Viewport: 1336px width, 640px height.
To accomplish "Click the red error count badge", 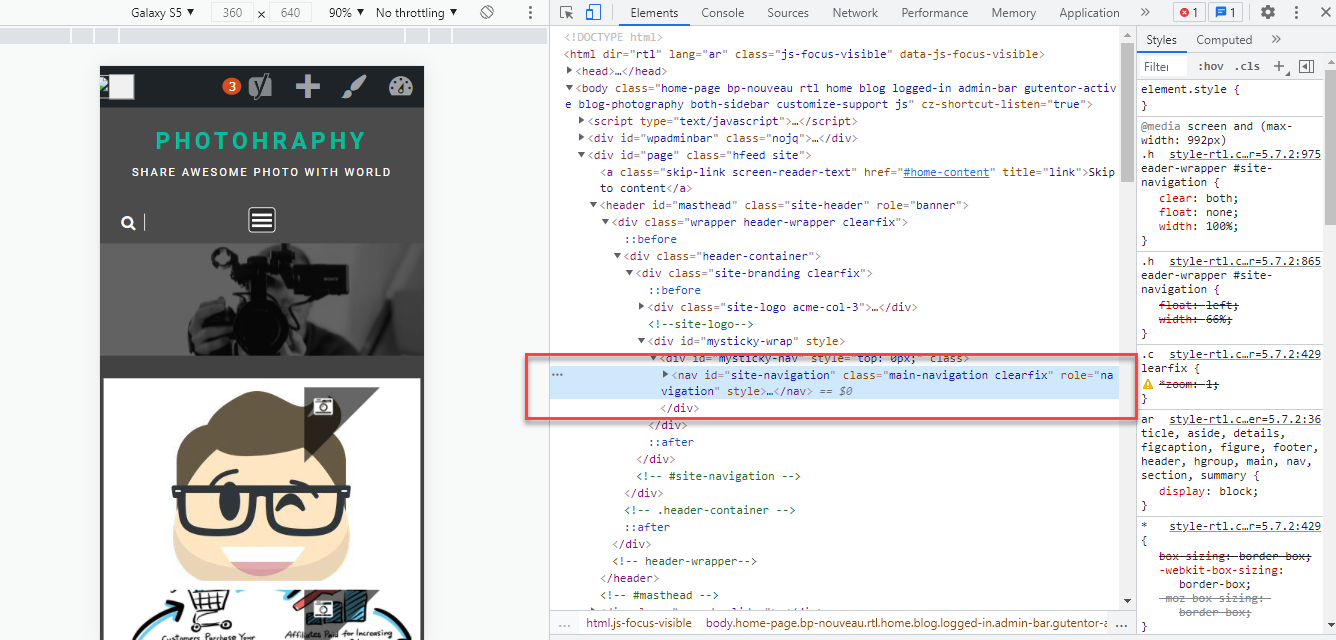I will (x=1188, y=13).
